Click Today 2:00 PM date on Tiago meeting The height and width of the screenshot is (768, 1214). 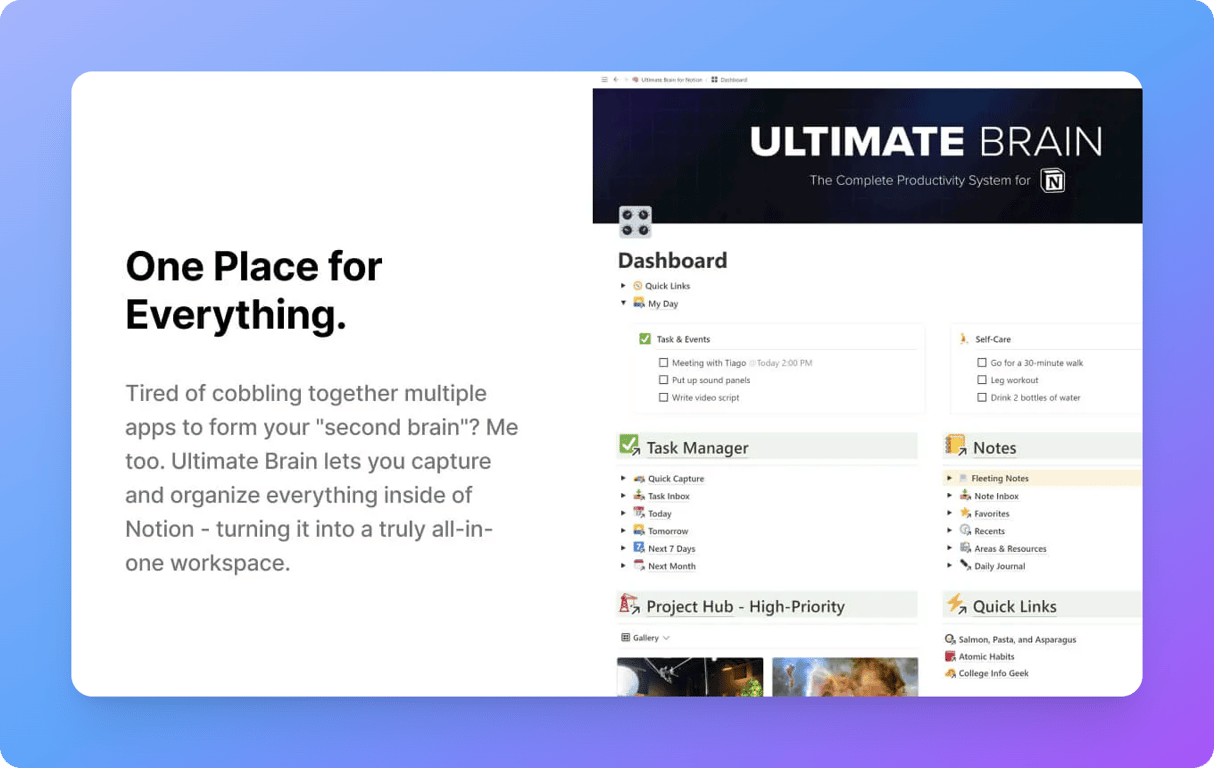tap(781, 363)
